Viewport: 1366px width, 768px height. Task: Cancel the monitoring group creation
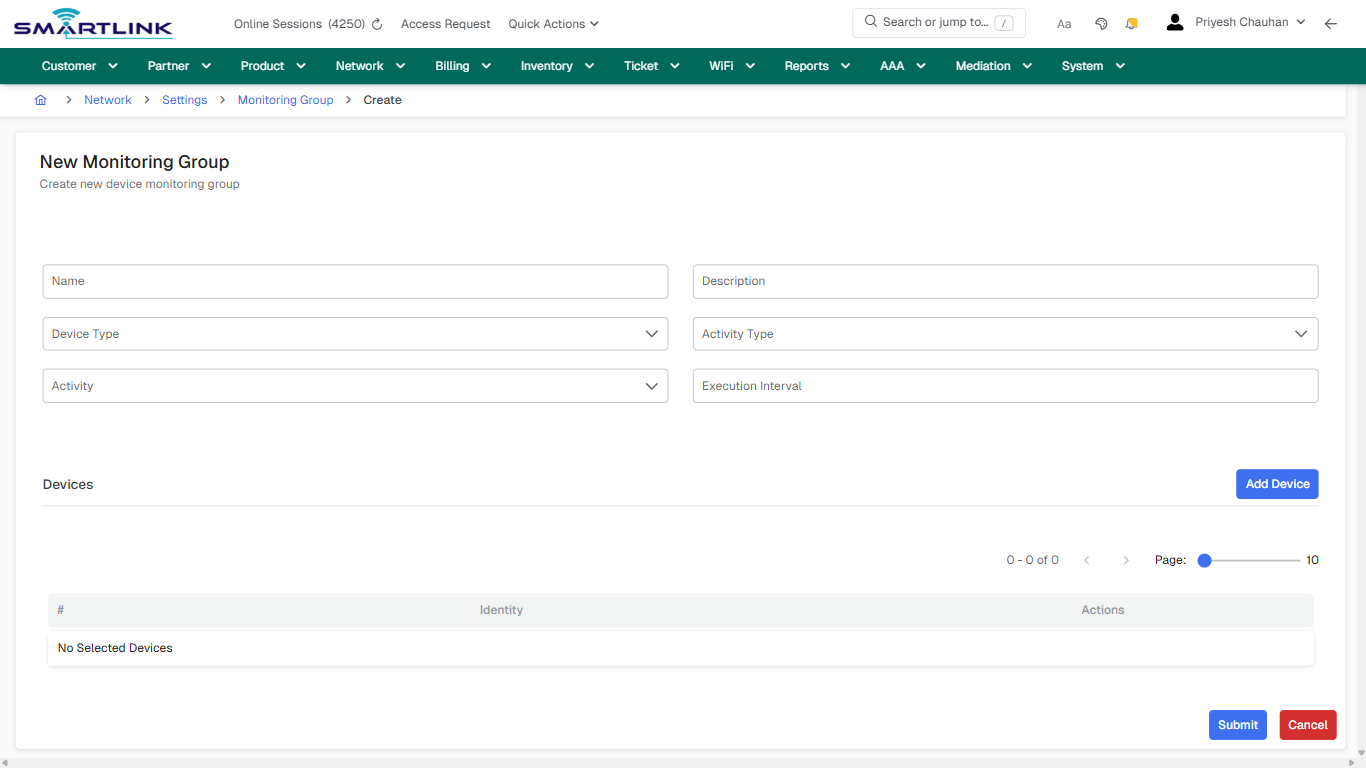click(1307, 724)
